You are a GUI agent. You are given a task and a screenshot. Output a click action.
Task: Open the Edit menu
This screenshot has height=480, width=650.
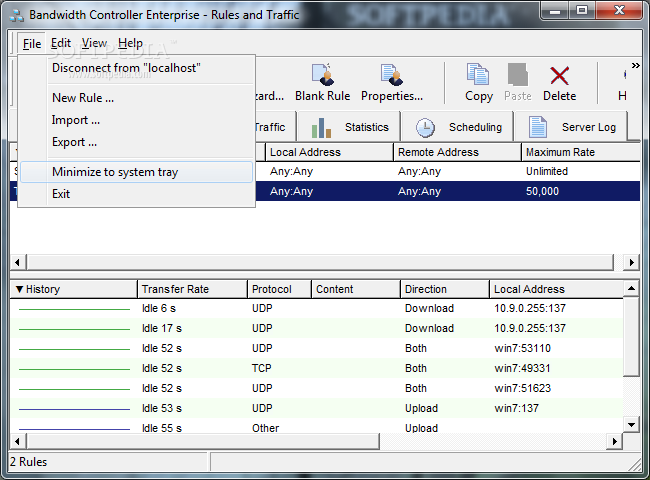[x=61, y=43]
